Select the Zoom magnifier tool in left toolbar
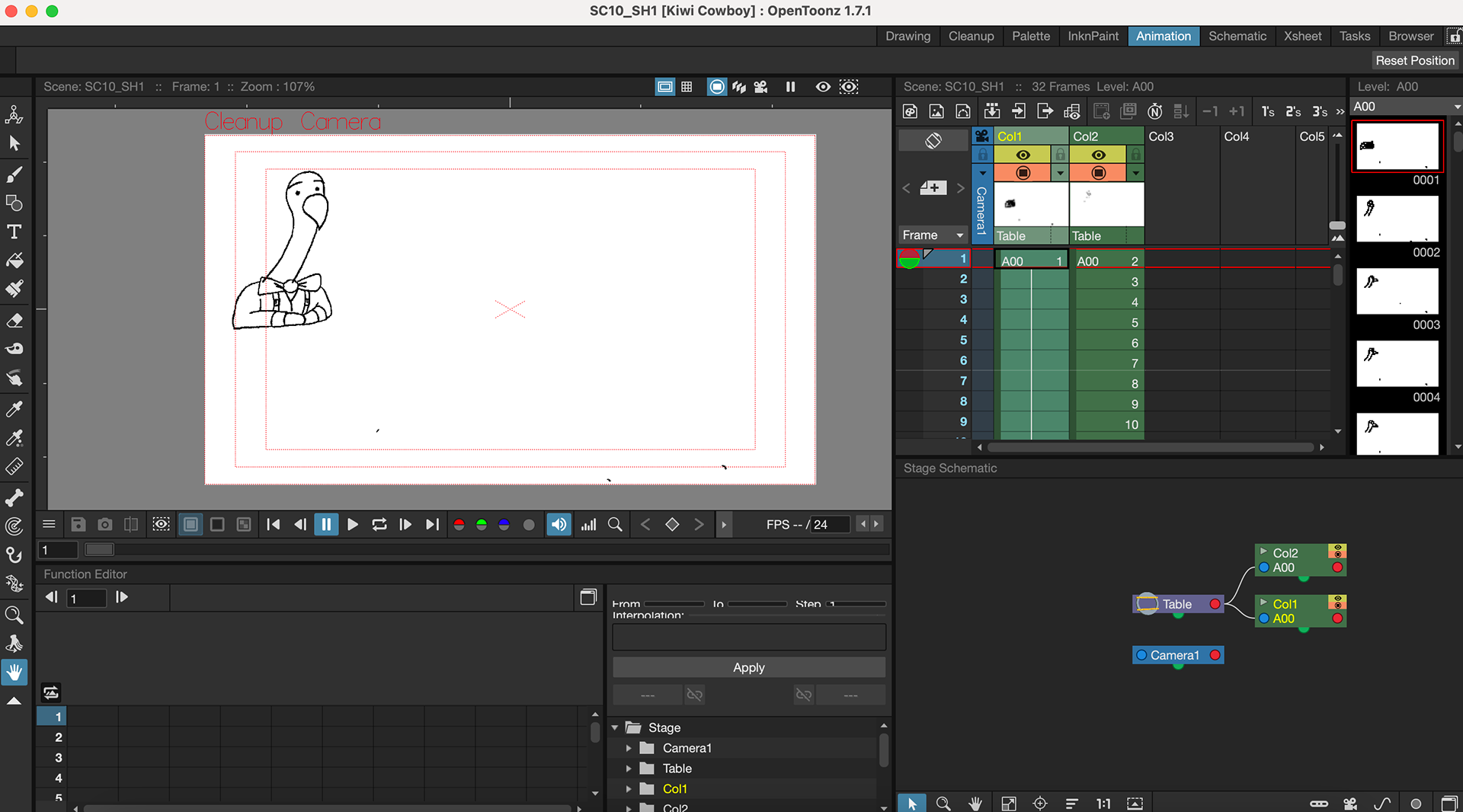The width and height of the screenshot is (1463, 812). [x=14, y=615]
